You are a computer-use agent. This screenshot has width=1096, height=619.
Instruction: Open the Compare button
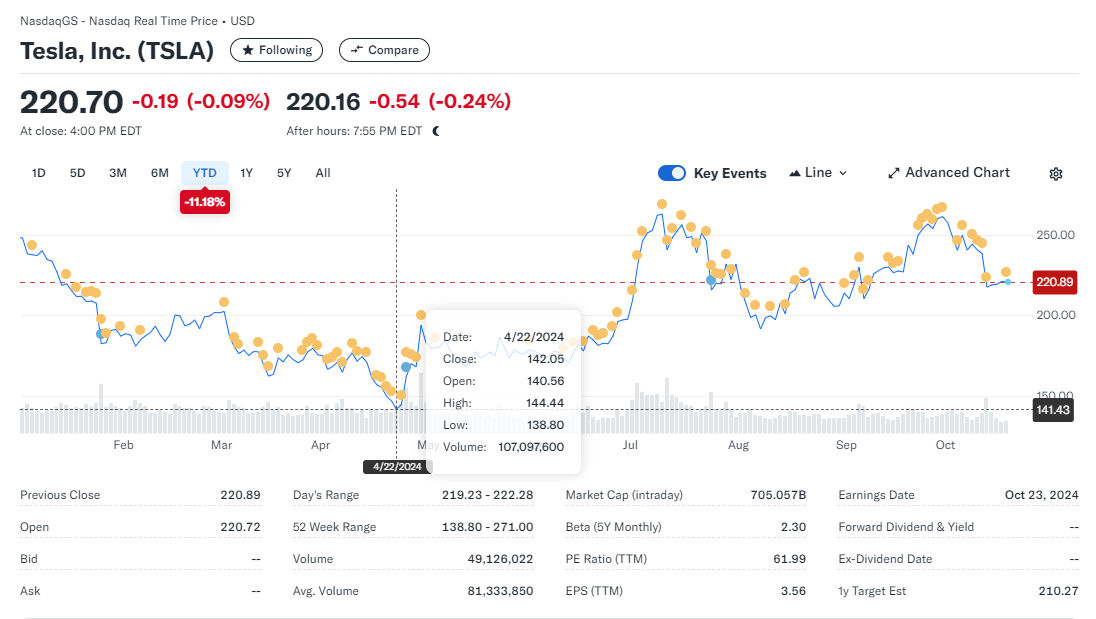click(384, 50)
